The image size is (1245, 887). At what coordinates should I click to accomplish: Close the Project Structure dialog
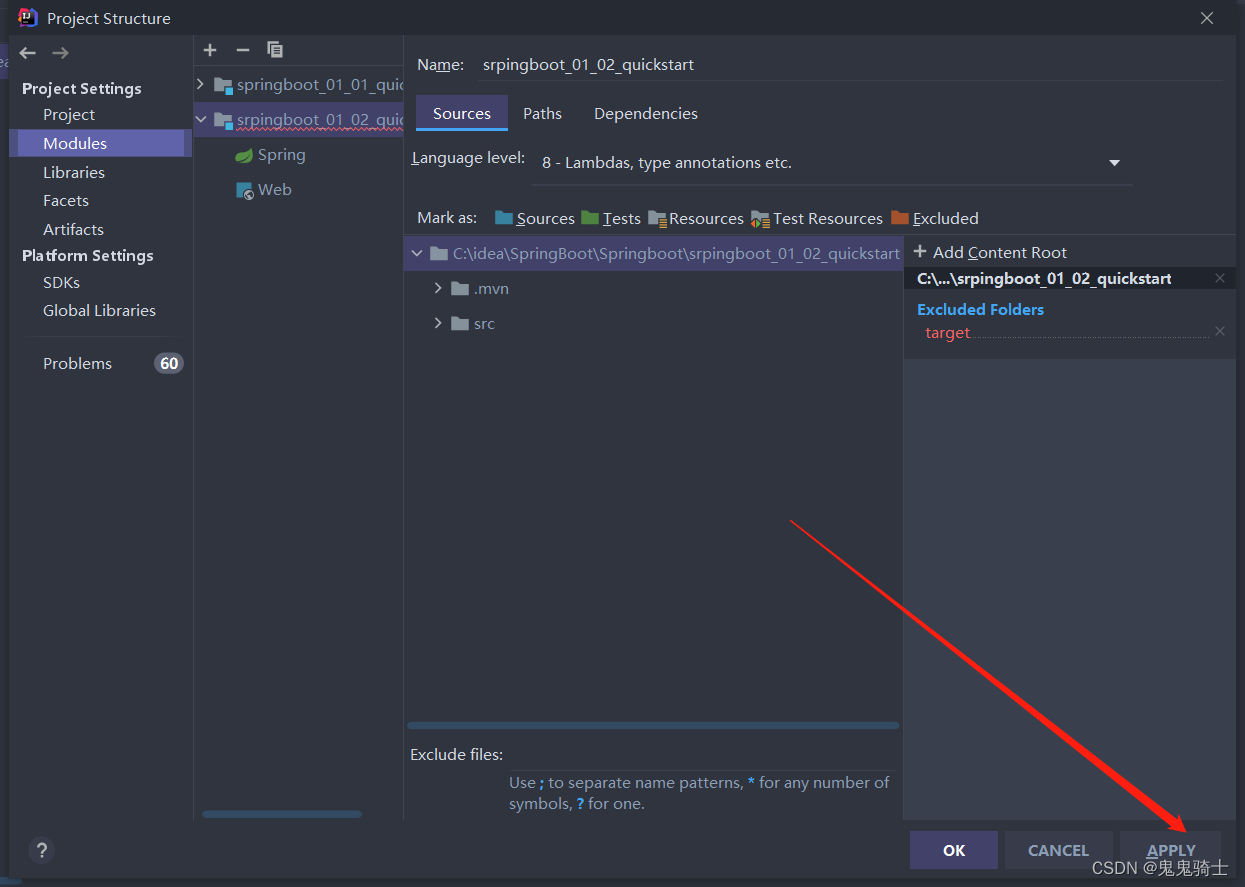(x=1207, y=18)
